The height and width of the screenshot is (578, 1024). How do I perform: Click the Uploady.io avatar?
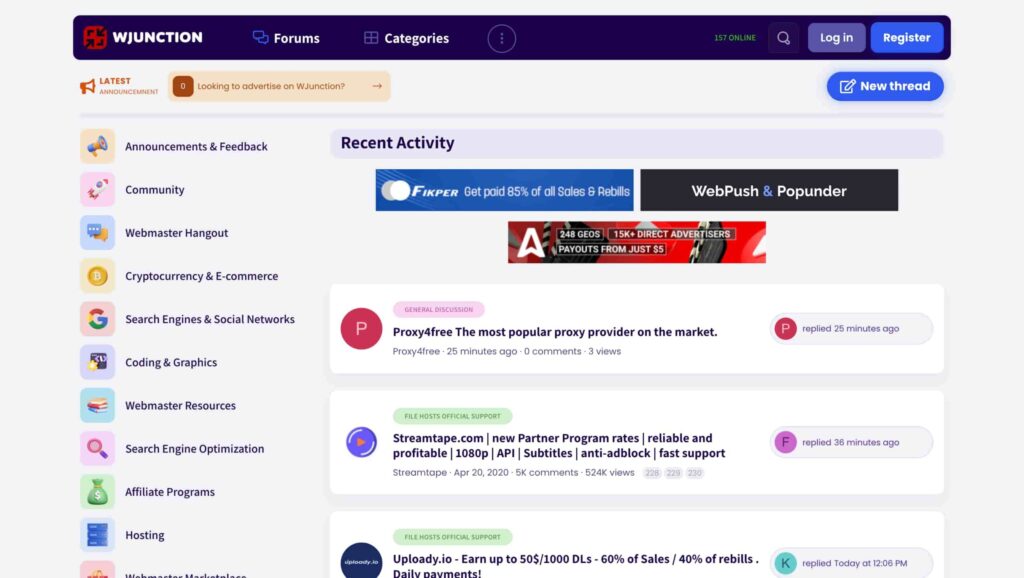pos(361,560)
